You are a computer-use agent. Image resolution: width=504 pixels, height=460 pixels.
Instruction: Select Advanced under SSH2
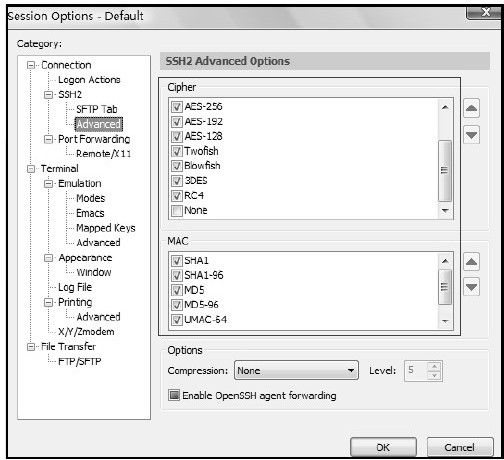pyautogui.click(x=99, y=124)
